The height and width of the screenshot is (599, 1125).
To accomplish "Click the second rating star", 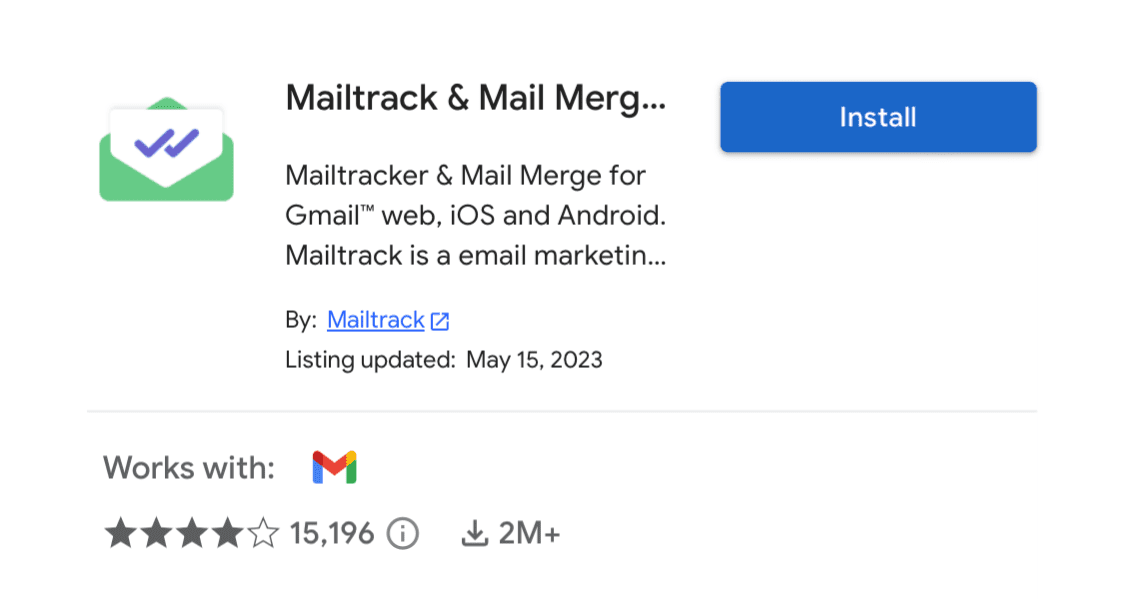I will pos(155,534).
